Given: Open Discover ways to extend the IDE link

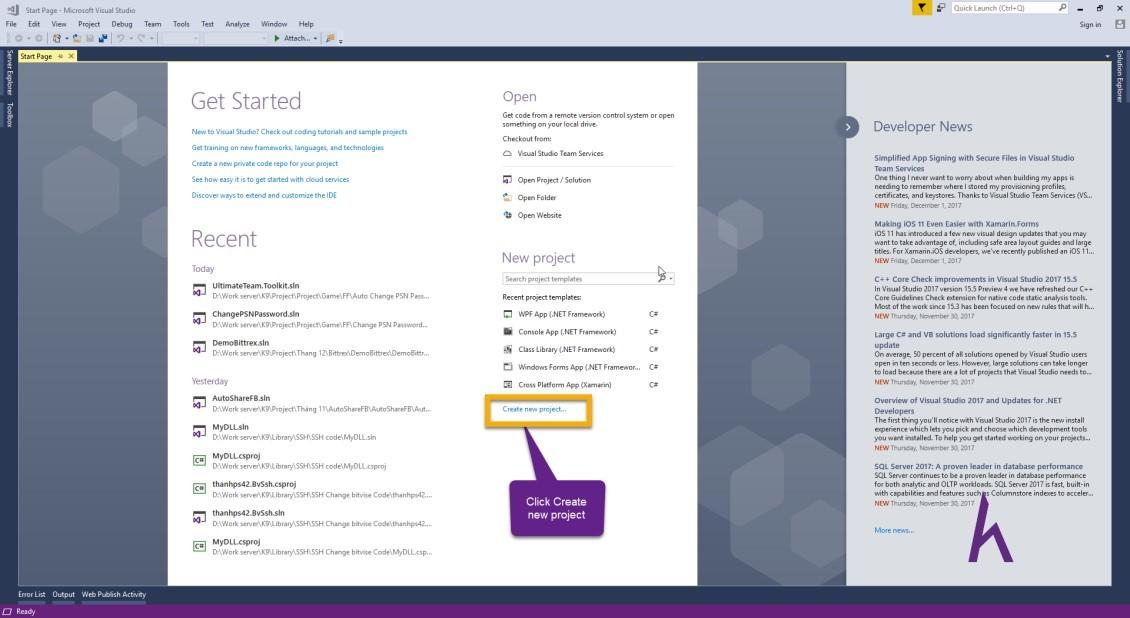Looking at the screenshot, I should tap(264, 195).
